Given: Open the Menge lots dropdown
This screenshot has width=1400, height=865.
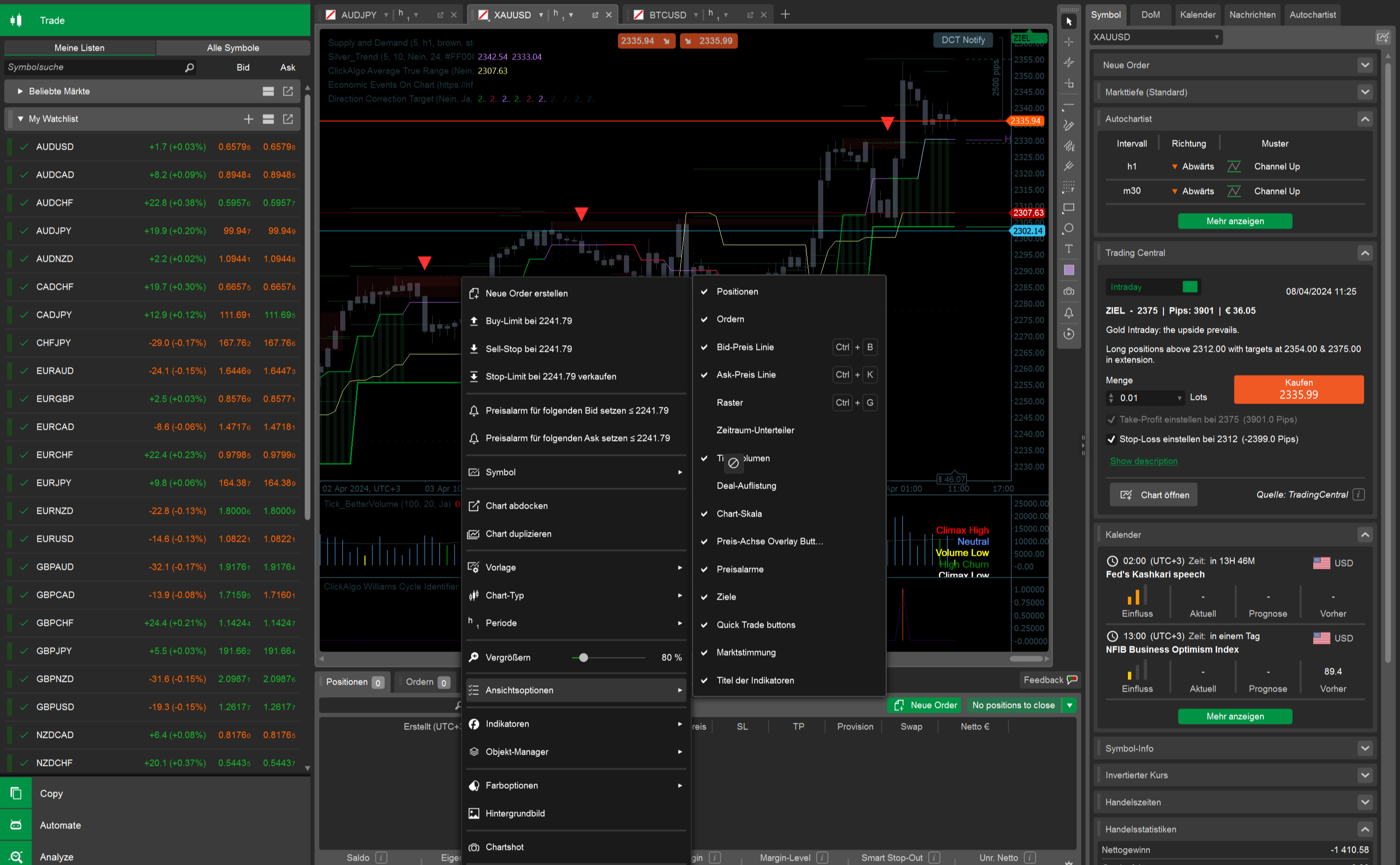Looking at the screenshot, I should [1179, 398].
